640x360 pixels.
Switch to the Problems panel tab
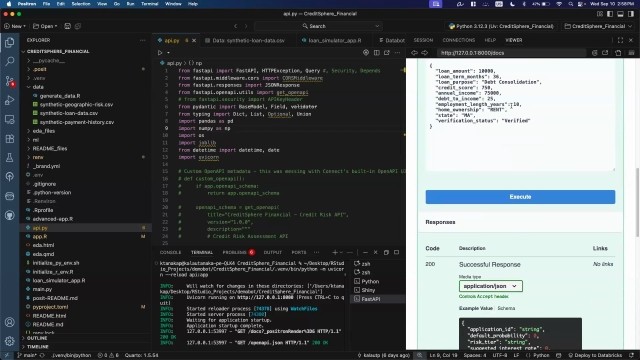(238, 252)
